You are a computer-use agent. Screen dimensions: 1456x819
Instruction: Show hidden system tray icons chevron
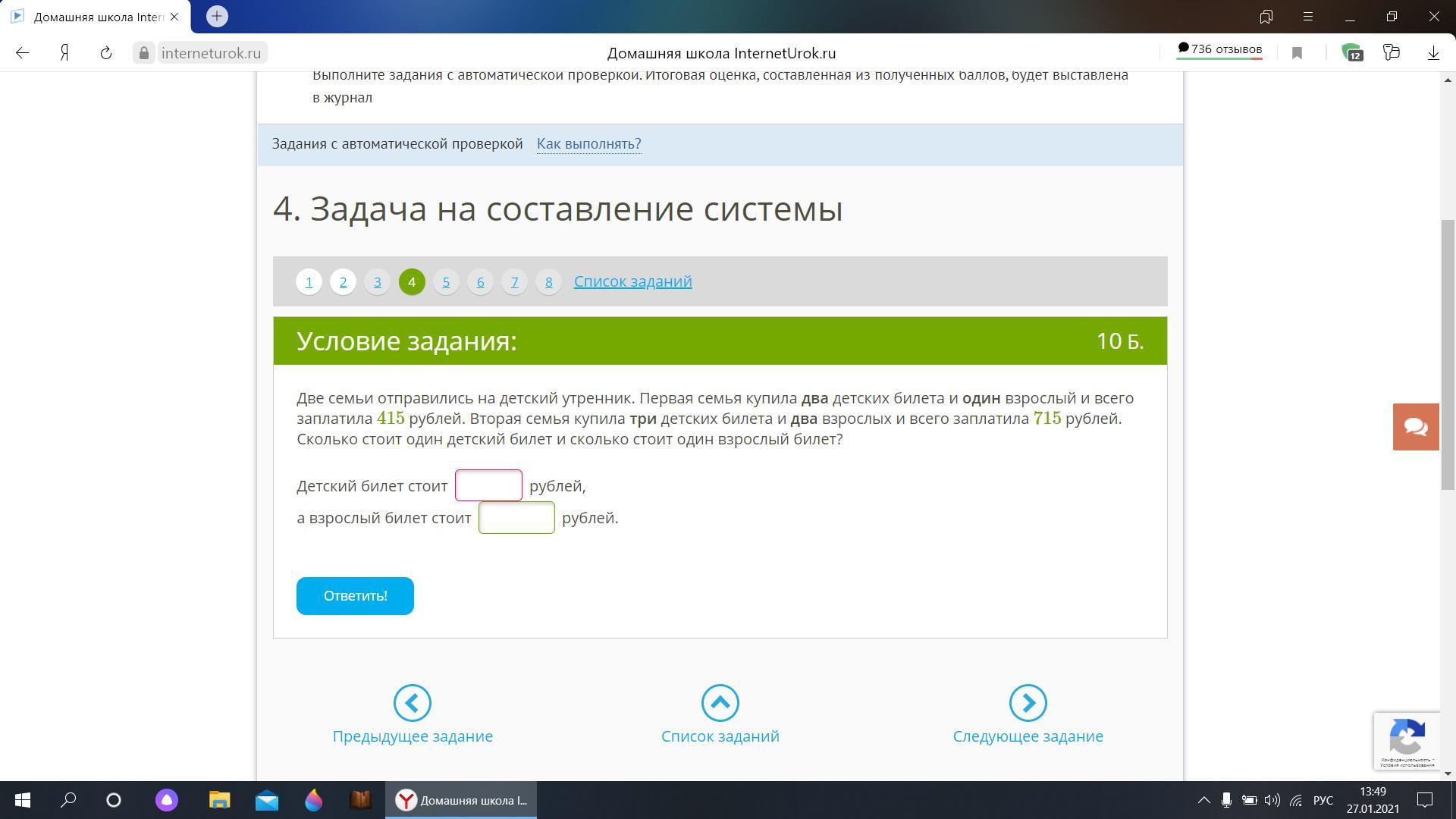tap(1203, 800)
